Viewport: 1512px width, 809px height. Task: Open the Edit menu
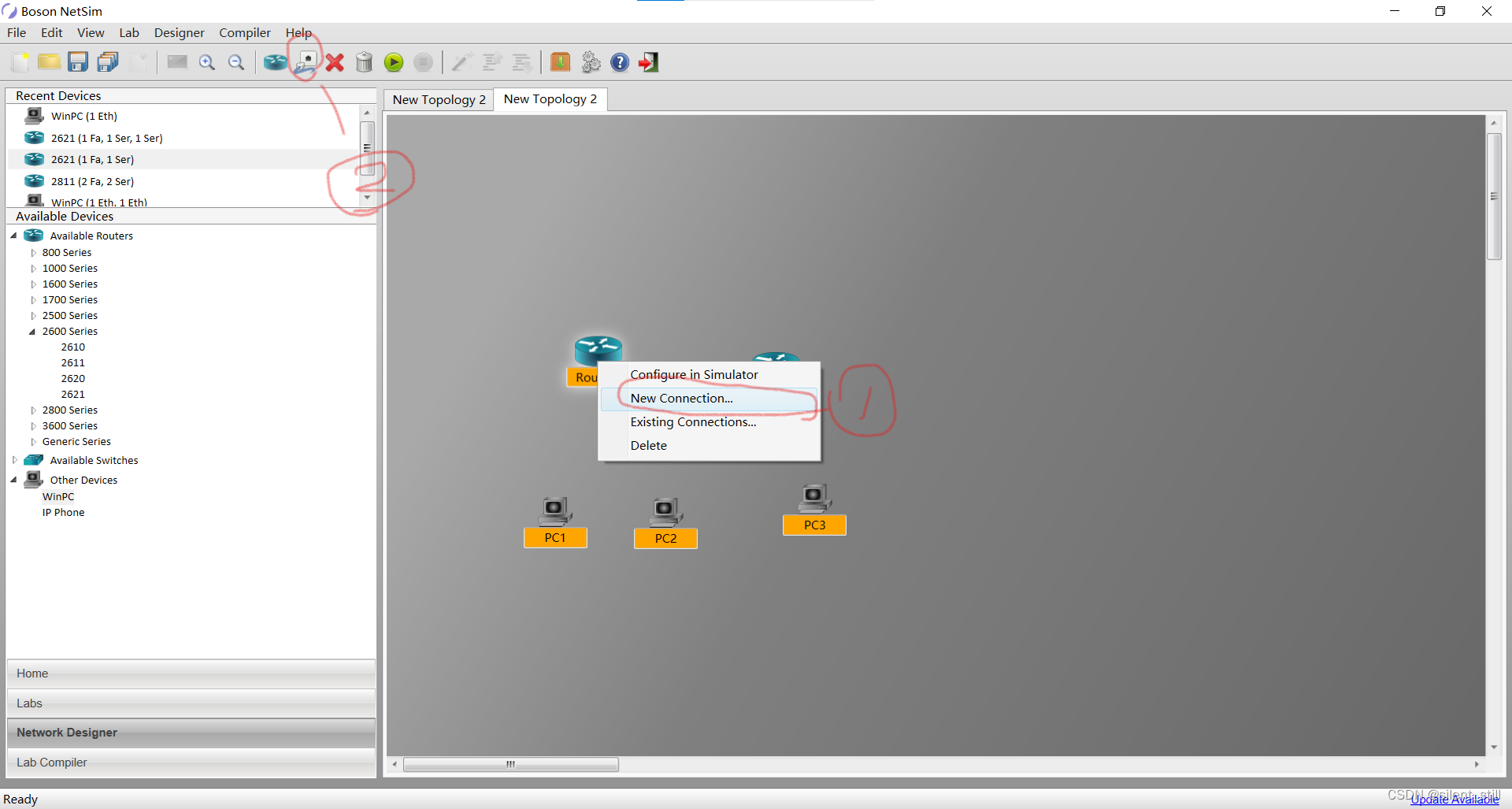tap(52, 32)
